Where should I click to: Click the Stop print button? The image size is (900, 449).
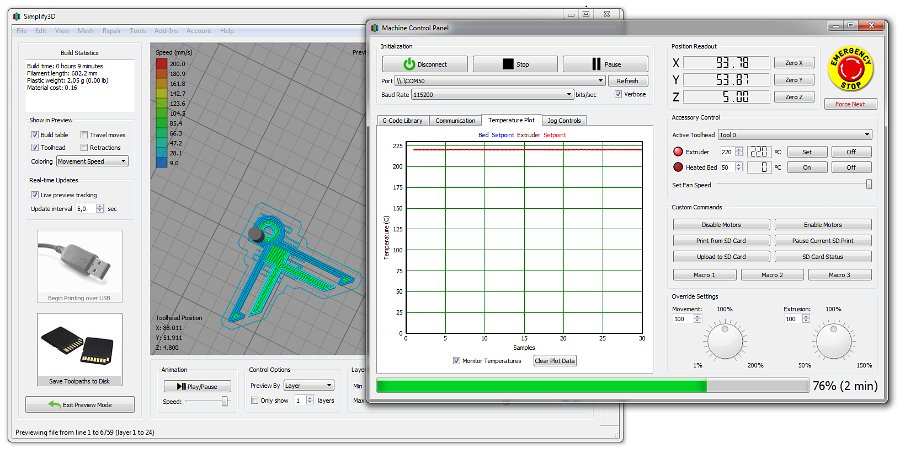pos(515,64)
